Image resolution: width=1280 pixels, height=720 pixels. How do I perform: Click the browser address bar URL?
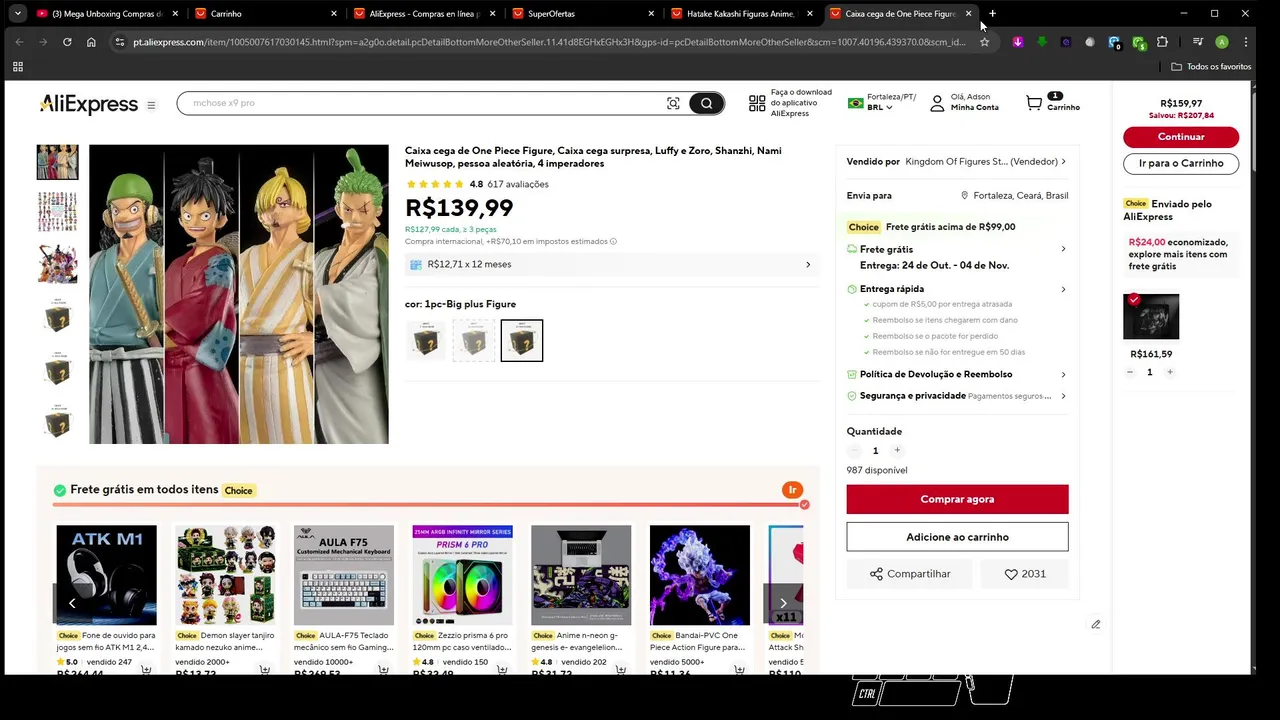click(x=549, y=42)
